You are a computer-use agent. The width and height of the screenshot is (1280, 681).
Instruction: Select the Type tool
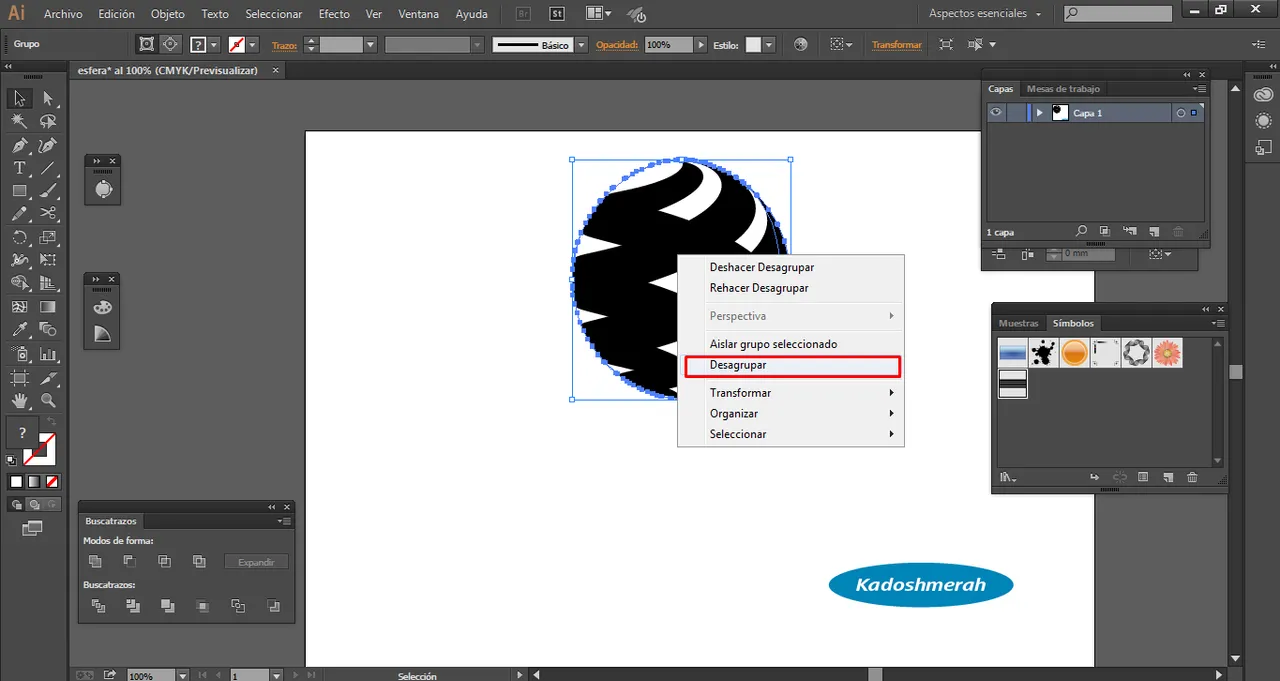click(19, 168)
